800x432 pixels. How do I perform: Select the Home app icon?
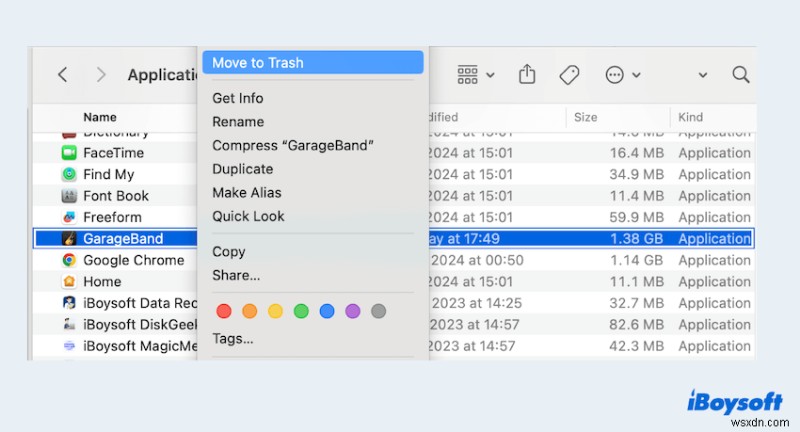click(x=69, y=281)
